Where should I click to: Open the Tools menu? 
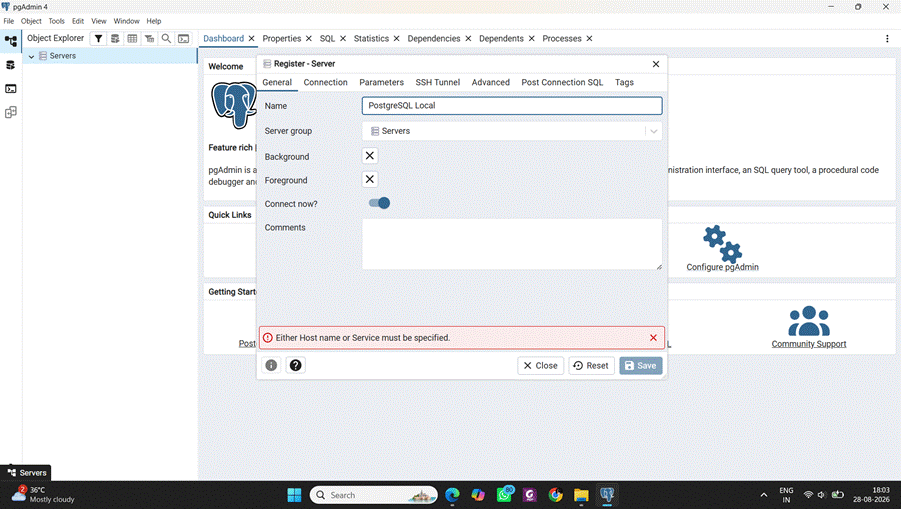click(56, 21)
